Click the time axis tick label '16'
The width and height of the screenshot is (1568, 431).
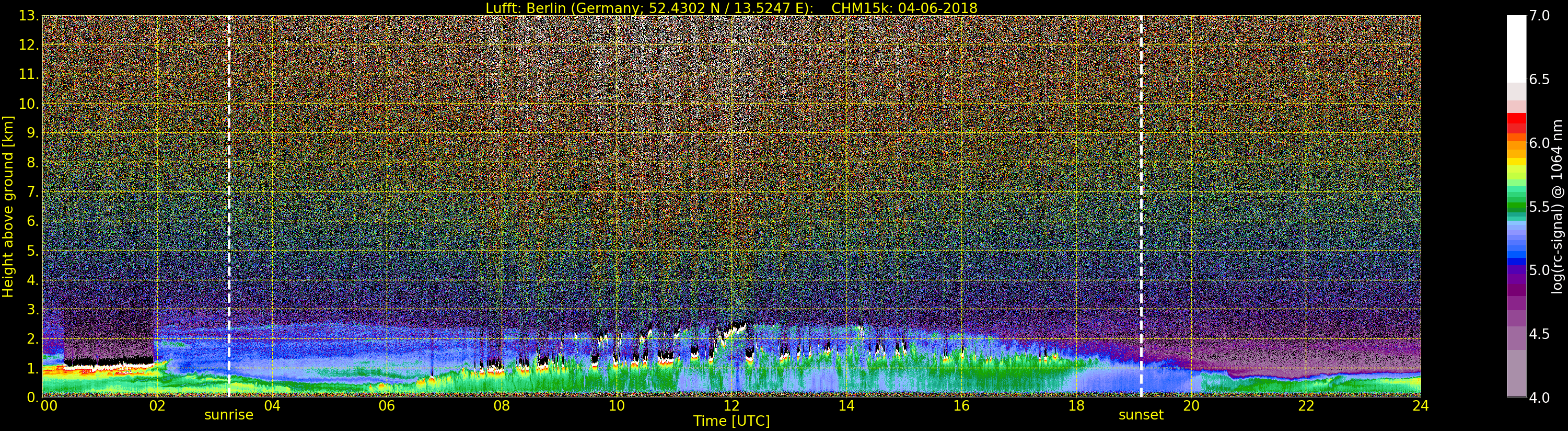click(961, 406)
